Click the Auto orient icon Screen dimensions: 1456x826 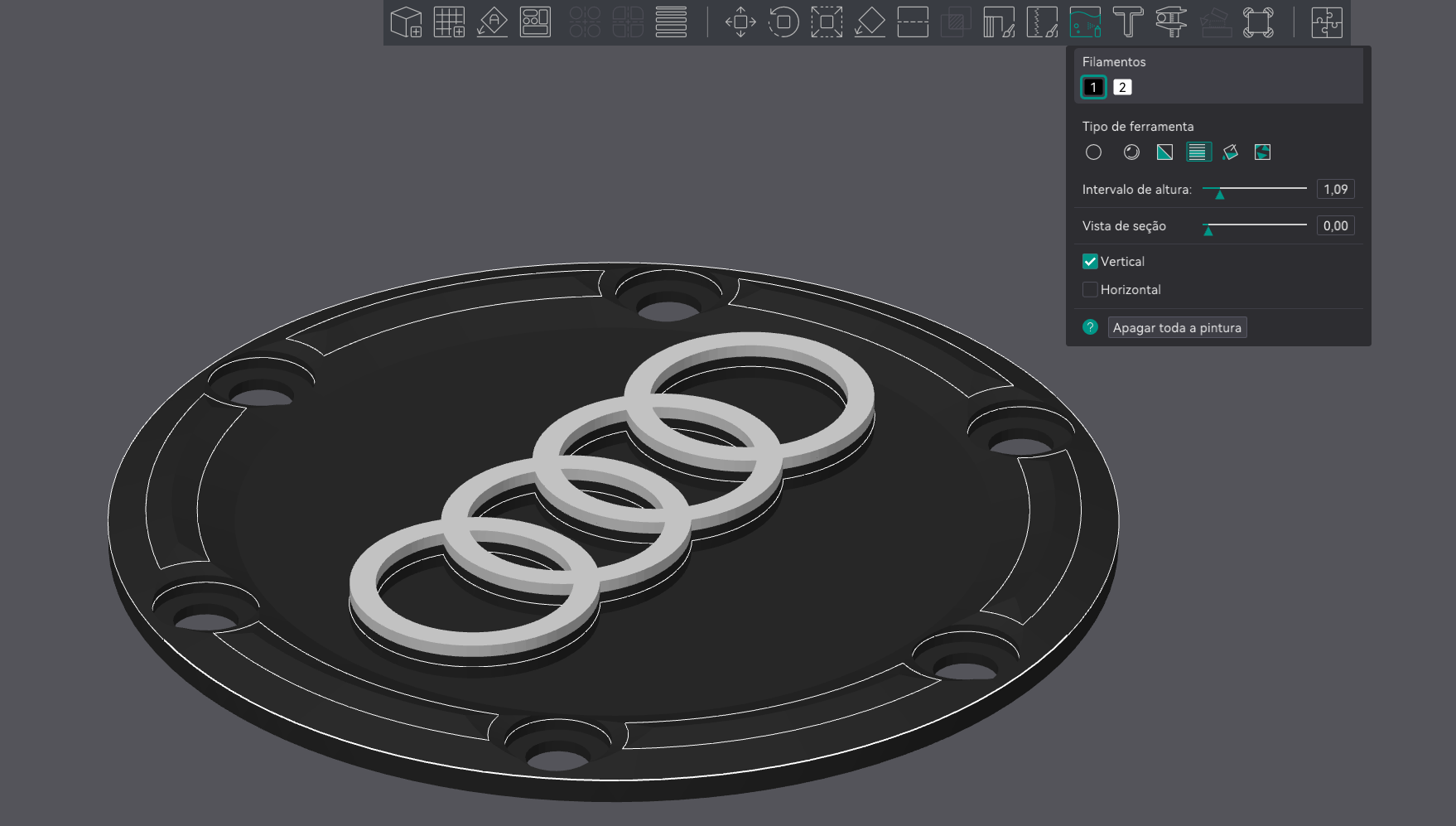[492, 22]
